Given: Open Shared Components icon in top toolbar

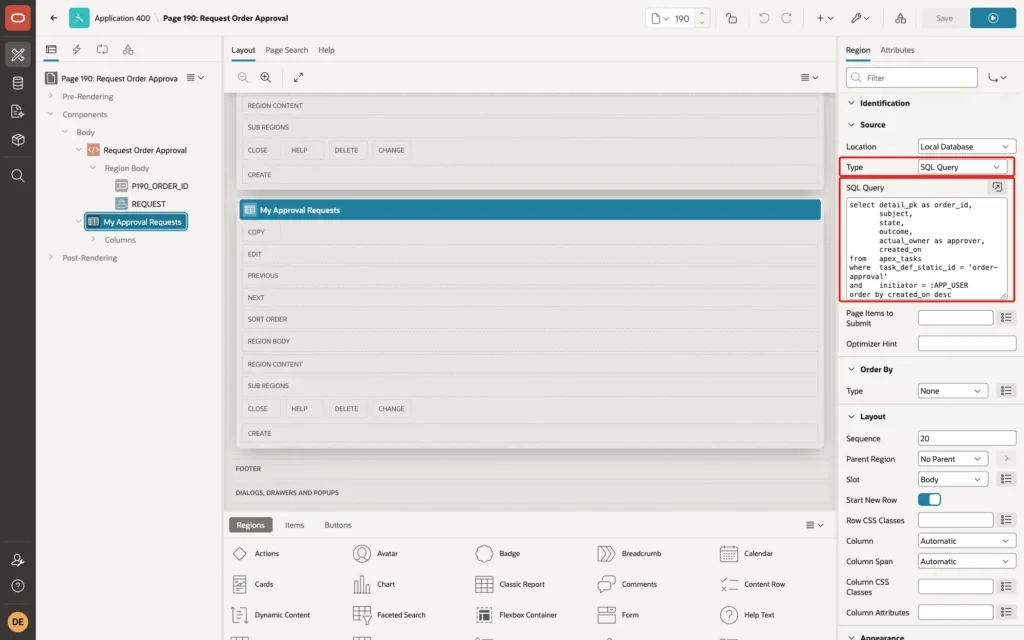Looking at the screenshot, I should pos(900,18).
